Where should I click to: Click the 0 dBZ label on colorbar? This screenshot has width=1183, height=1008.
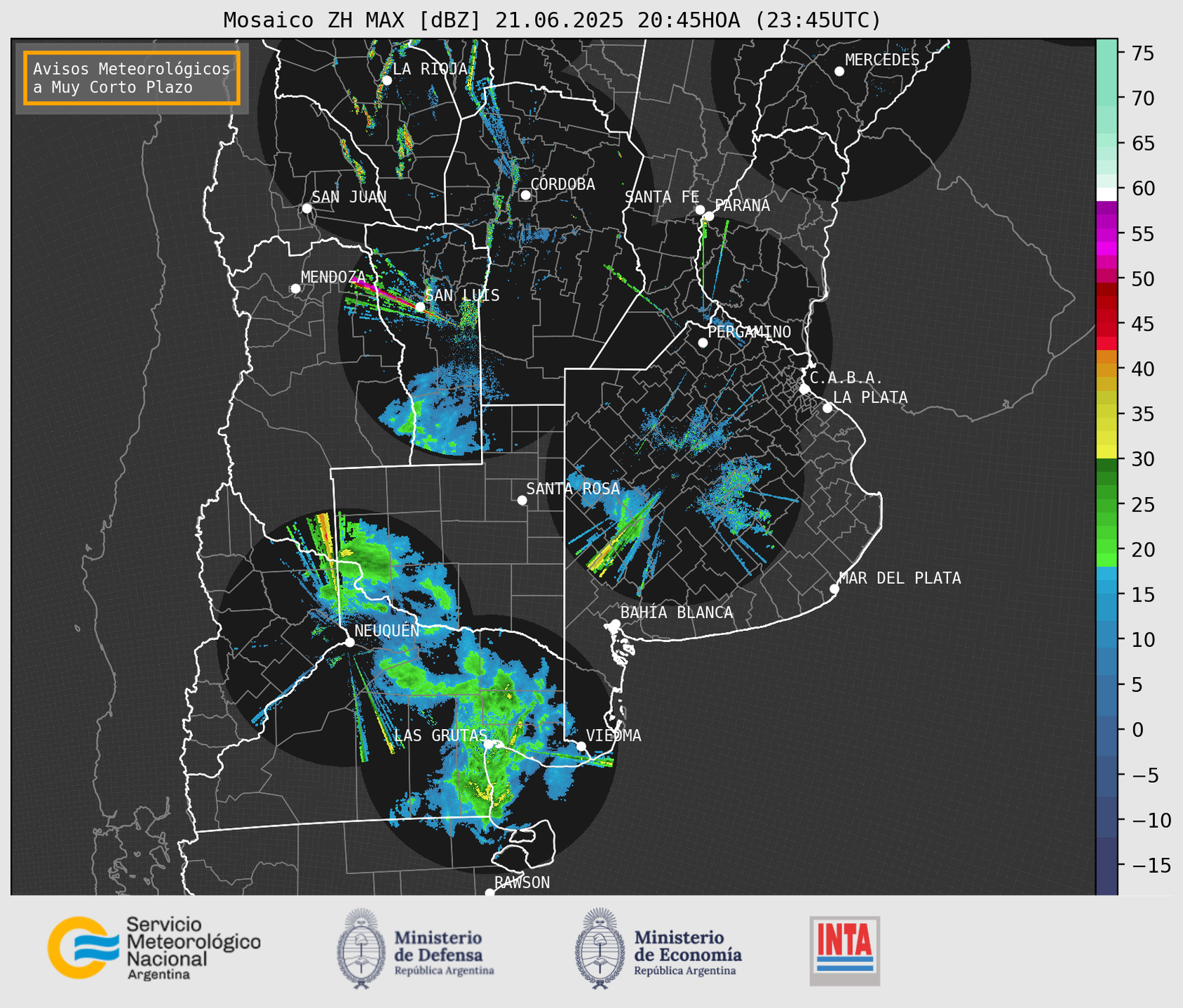tap(1137, 730)
